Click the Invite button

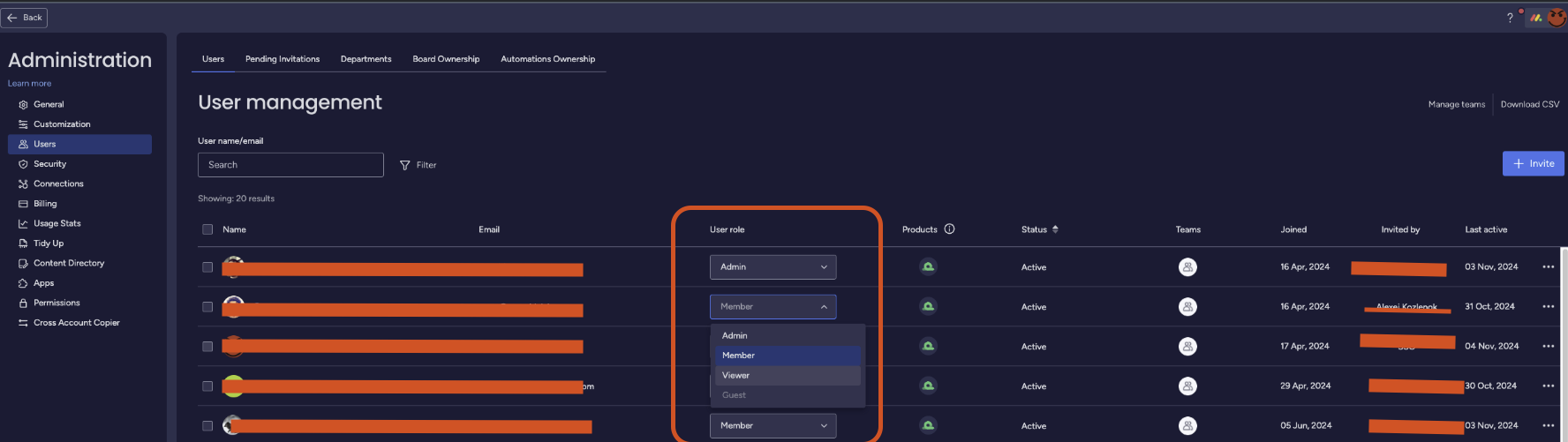(1534, 163)
